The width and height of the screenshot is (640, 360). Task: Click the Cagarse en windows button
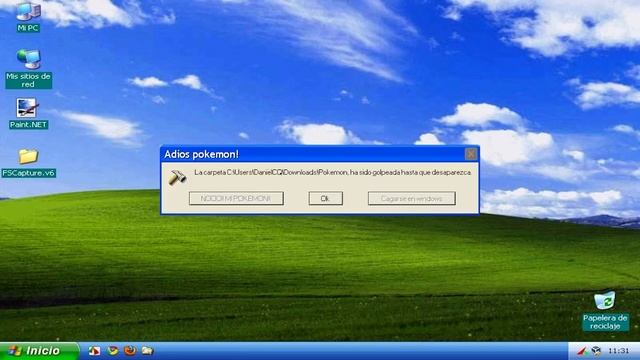(x=411, y=198)
